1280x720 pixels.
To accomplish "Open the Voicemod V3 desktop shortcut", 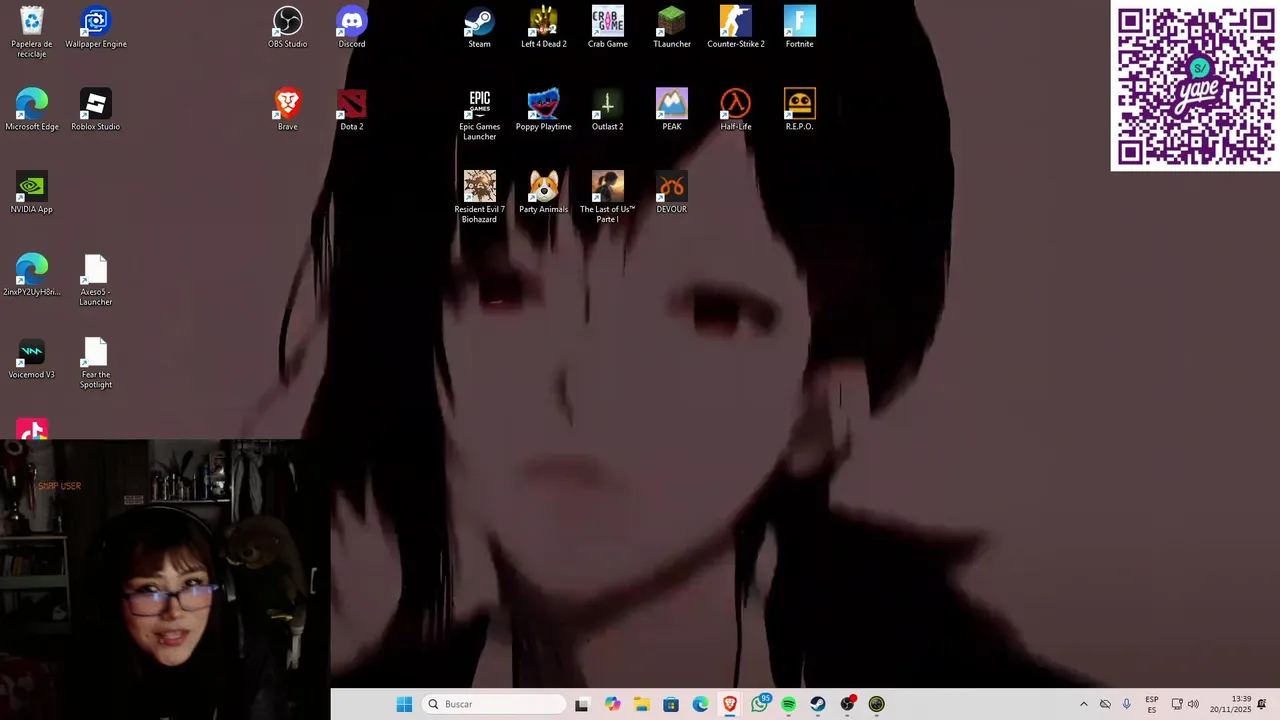I will pos(32,358).
